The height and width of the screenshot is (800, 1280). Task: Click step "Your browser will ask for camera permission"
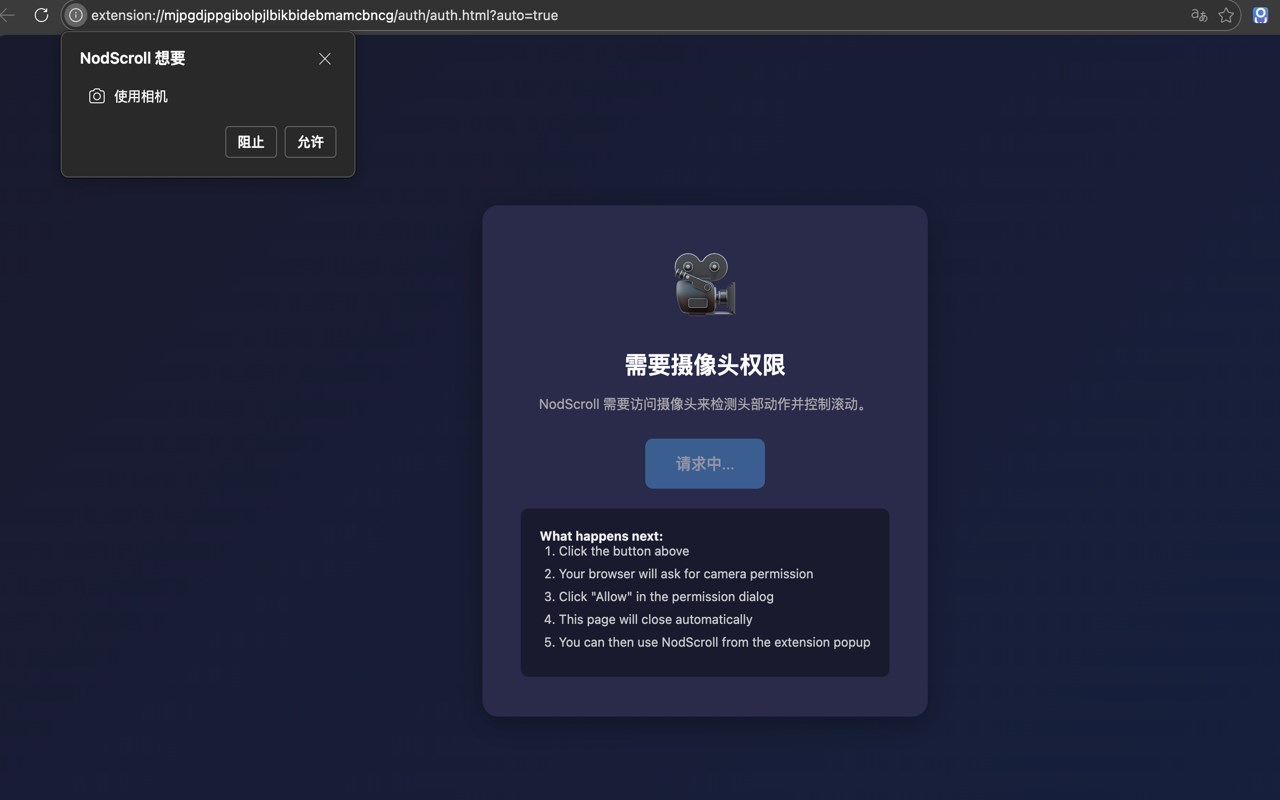[686, 574]
